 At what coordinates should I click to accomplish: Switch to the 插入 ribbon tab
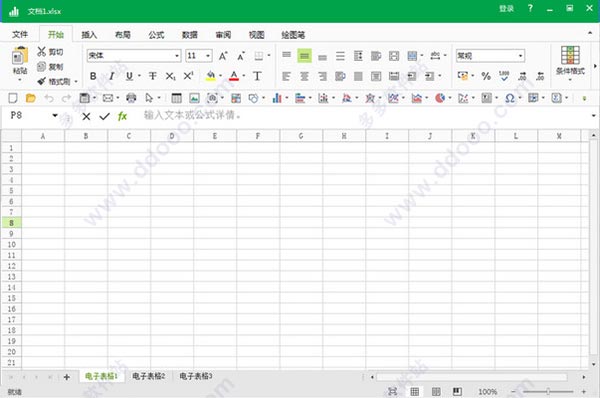[89, 35]
